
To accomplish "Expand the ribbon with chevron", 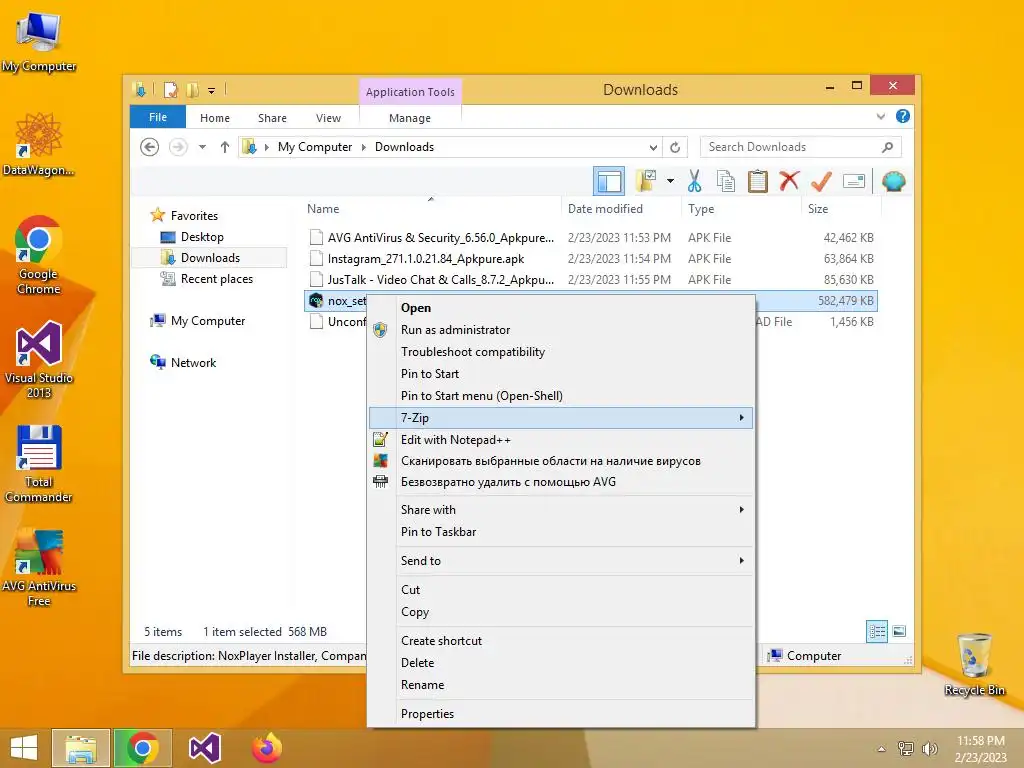I will pyautogui.click(x=881, y=117).
